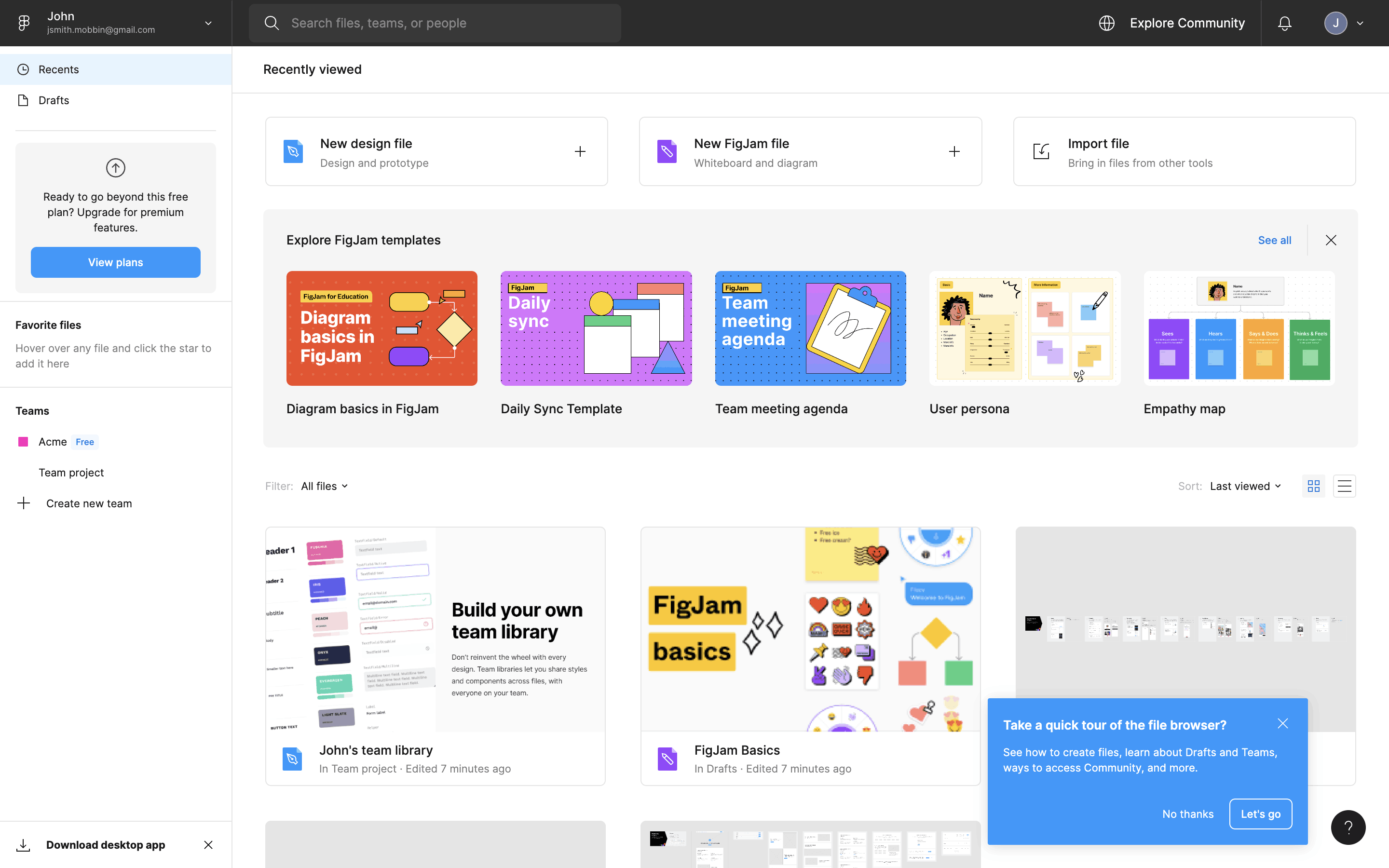Expand the John account workspace switcher
This screenshot has width=1389, height=868.
point(208,23)
